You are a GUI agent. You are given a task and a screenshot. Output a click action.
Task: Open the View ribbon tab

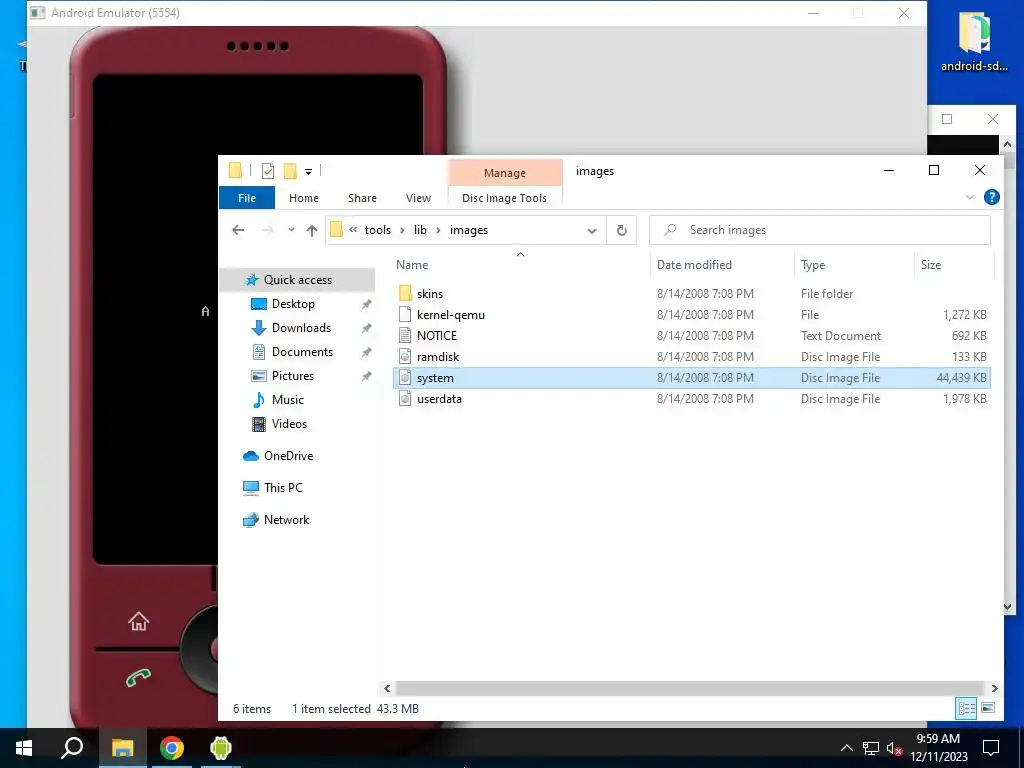click(x=418, y=198)
